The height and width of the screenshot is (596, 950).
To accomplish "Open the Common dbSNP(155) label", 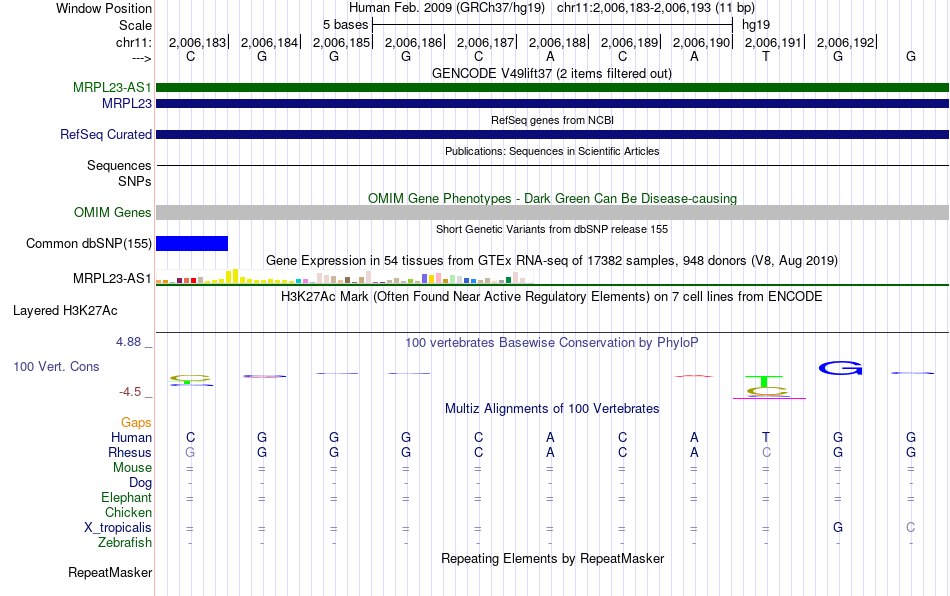I will [x=89, y=243].
